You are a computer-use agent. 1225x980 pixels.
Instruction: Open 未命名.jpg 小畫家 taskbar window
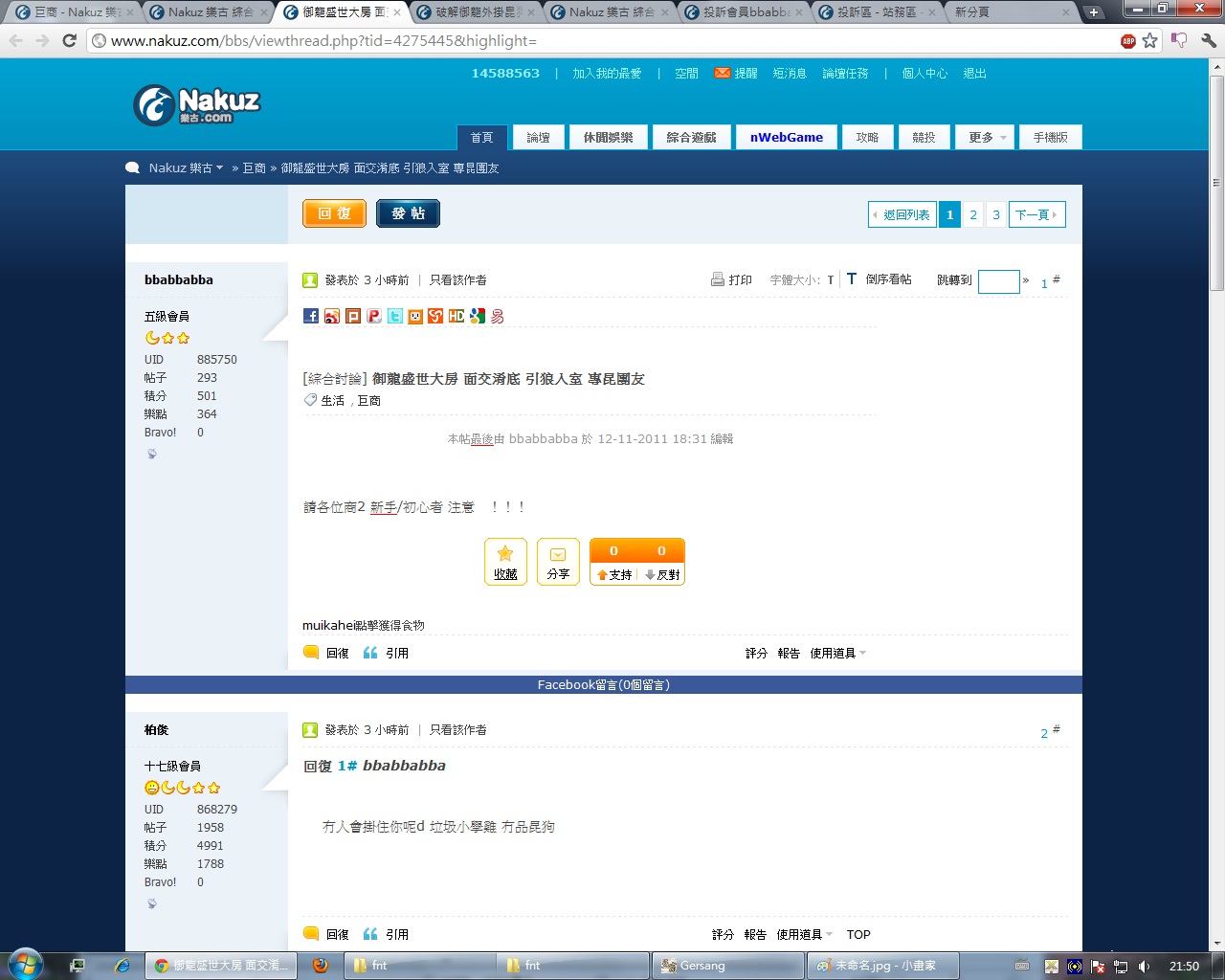[x=882, y=966]
